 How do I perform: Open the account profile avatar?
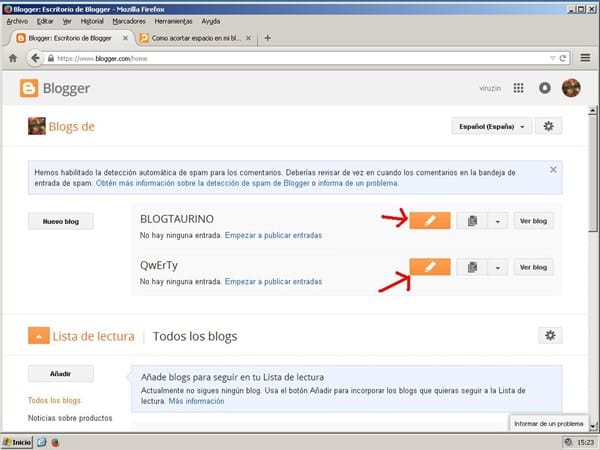pos(571,88)
